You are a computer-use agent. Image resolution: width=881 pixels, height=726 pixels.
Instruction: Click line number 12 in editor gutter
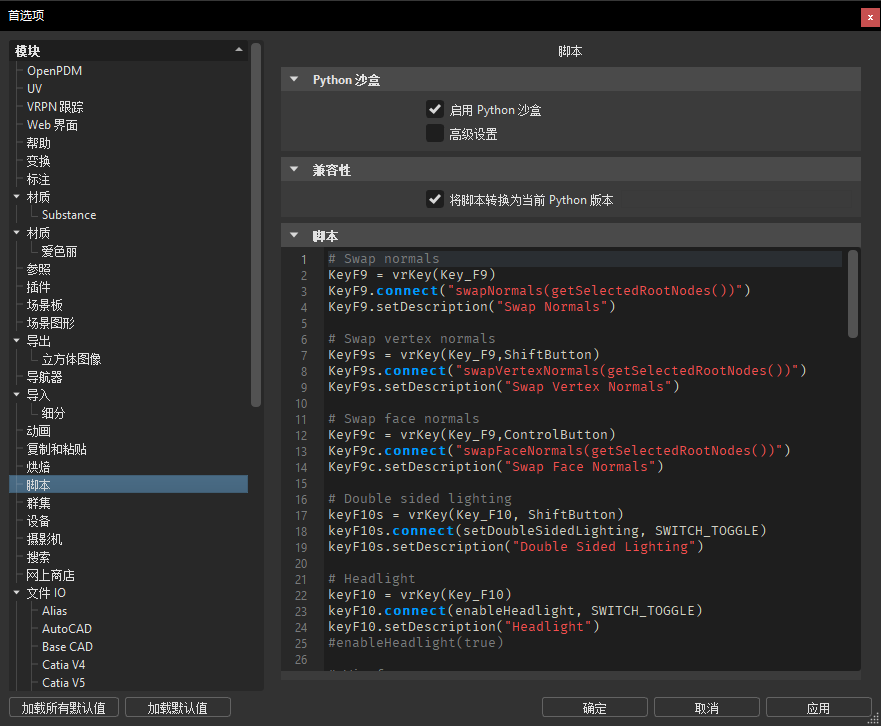301,435
